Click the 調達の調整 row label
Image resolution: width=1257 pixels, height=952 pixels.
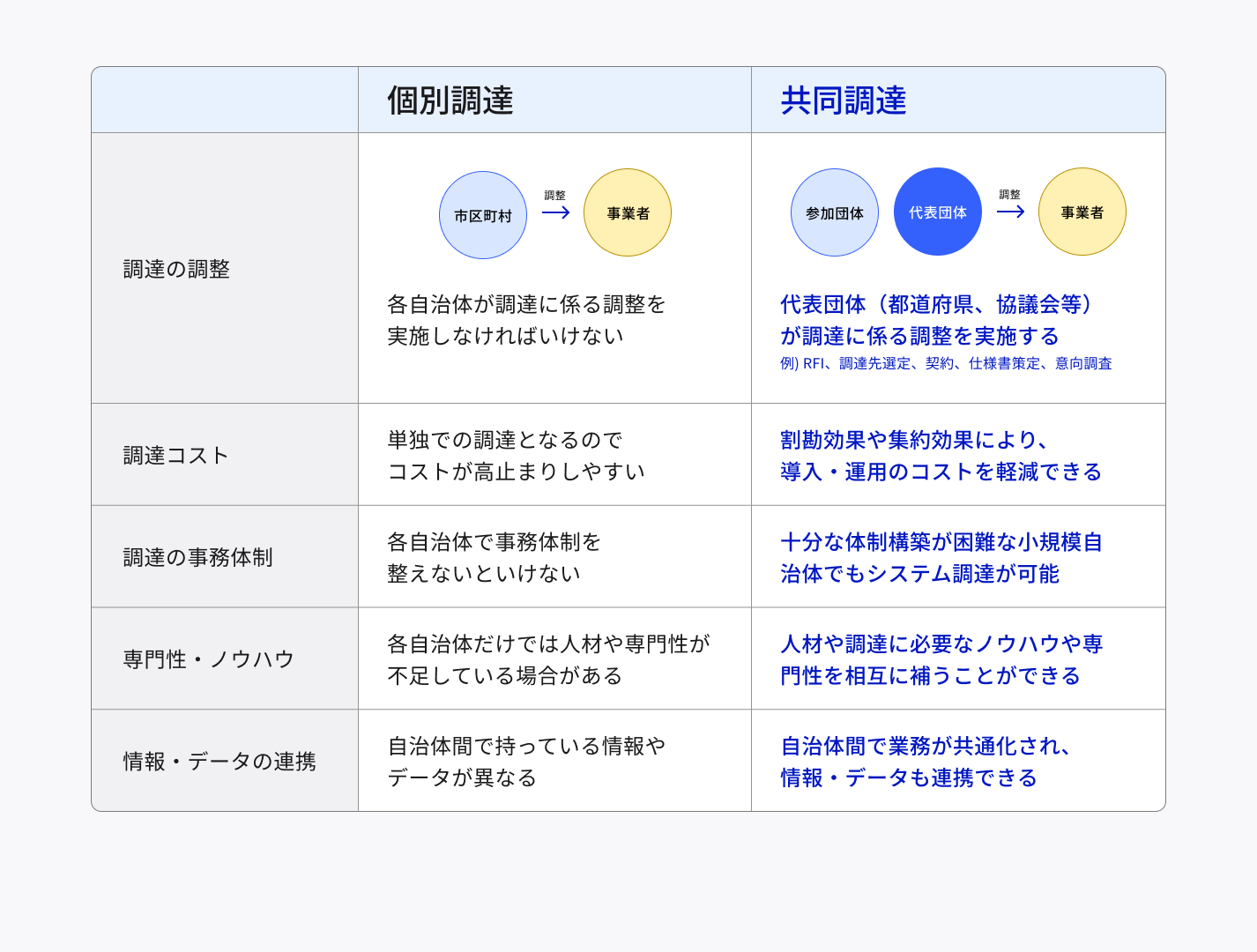coord(176,269)
